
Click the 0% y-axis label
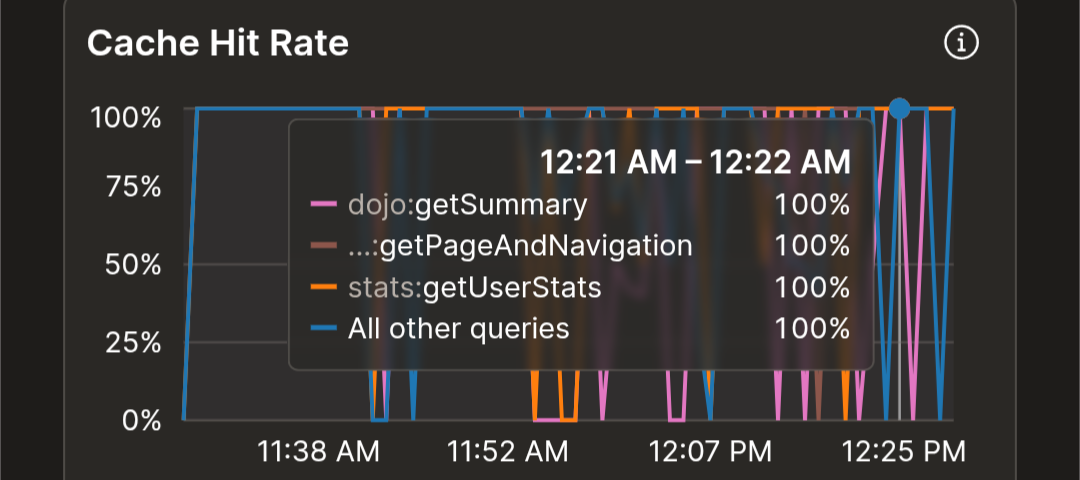click(142, 419)
